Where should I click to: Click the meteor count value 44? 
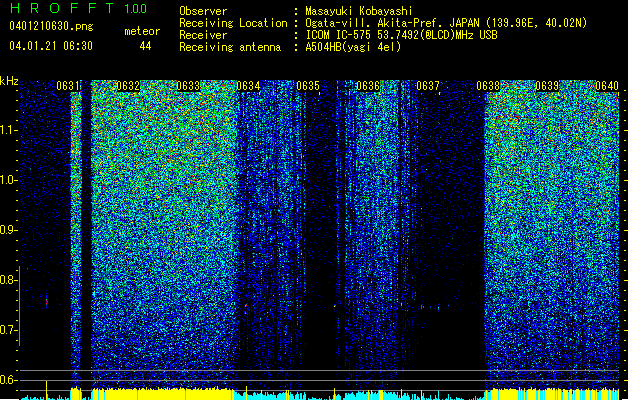(x=145, y=46)
